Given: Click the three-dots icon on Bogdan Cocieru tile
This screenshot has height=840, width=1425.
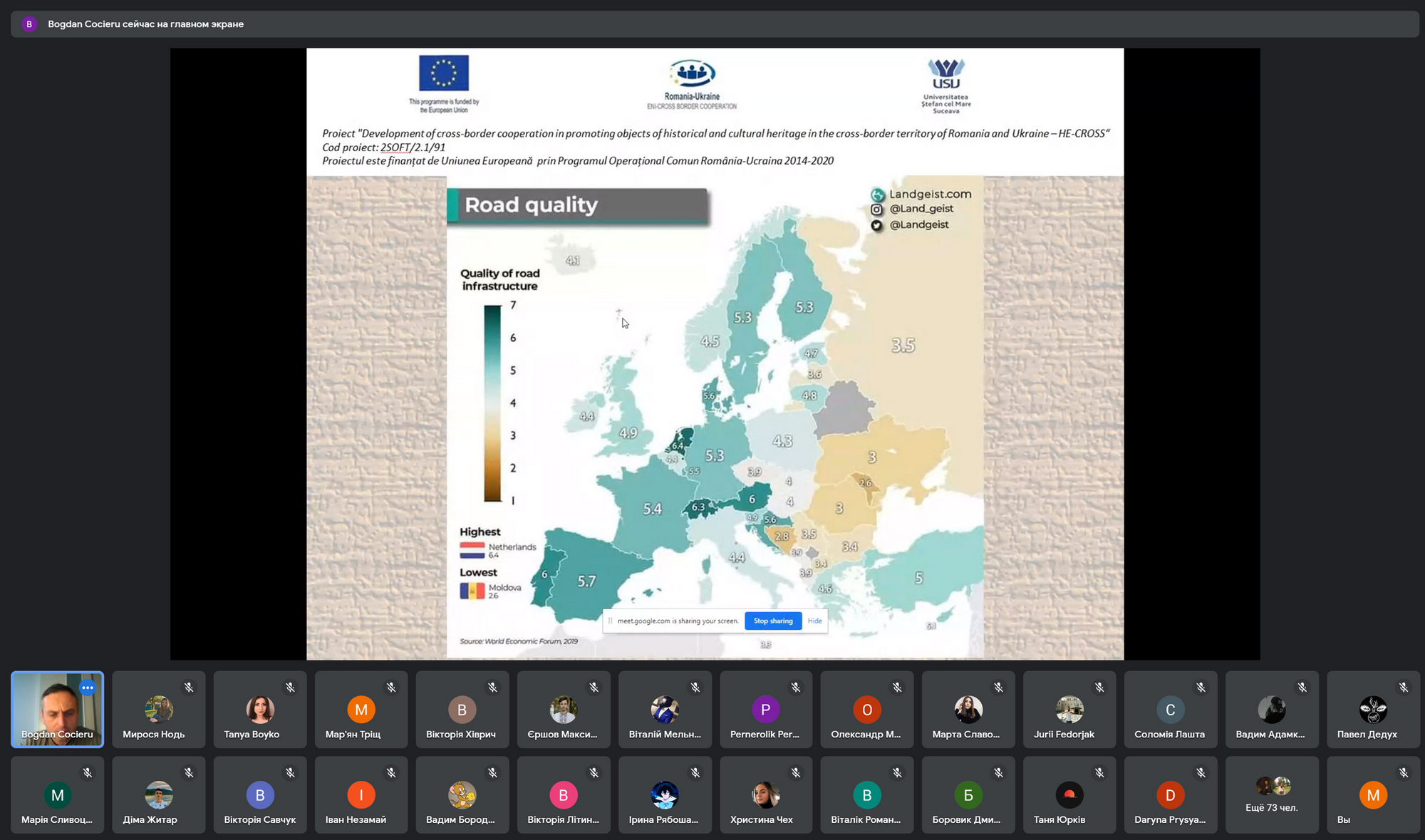Looking at the screenshot, I should pyautogui.click(x=88, y=688).
